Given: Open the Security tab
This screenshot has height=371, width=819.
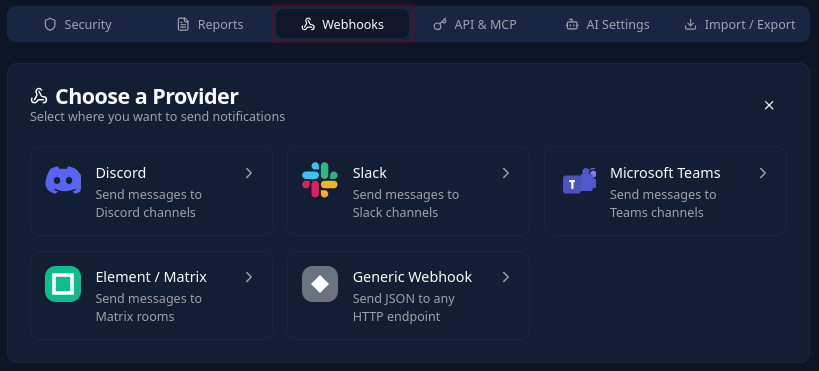Looking at the screenshot, I should [x=78, y=25].
